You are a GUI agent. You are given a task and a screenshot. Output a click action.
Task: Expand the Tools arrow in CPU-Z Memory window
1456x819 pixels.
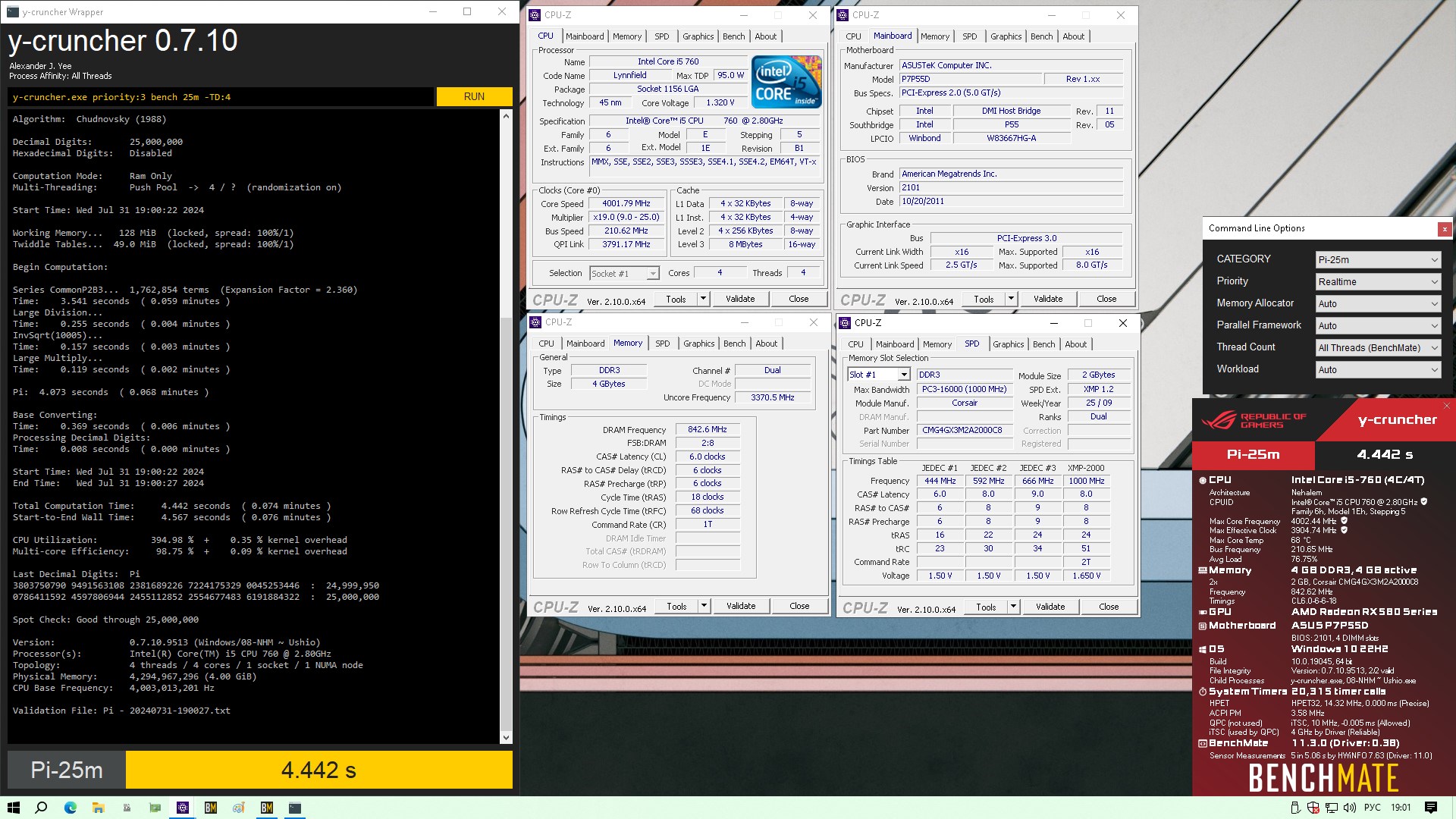point(704,606)
